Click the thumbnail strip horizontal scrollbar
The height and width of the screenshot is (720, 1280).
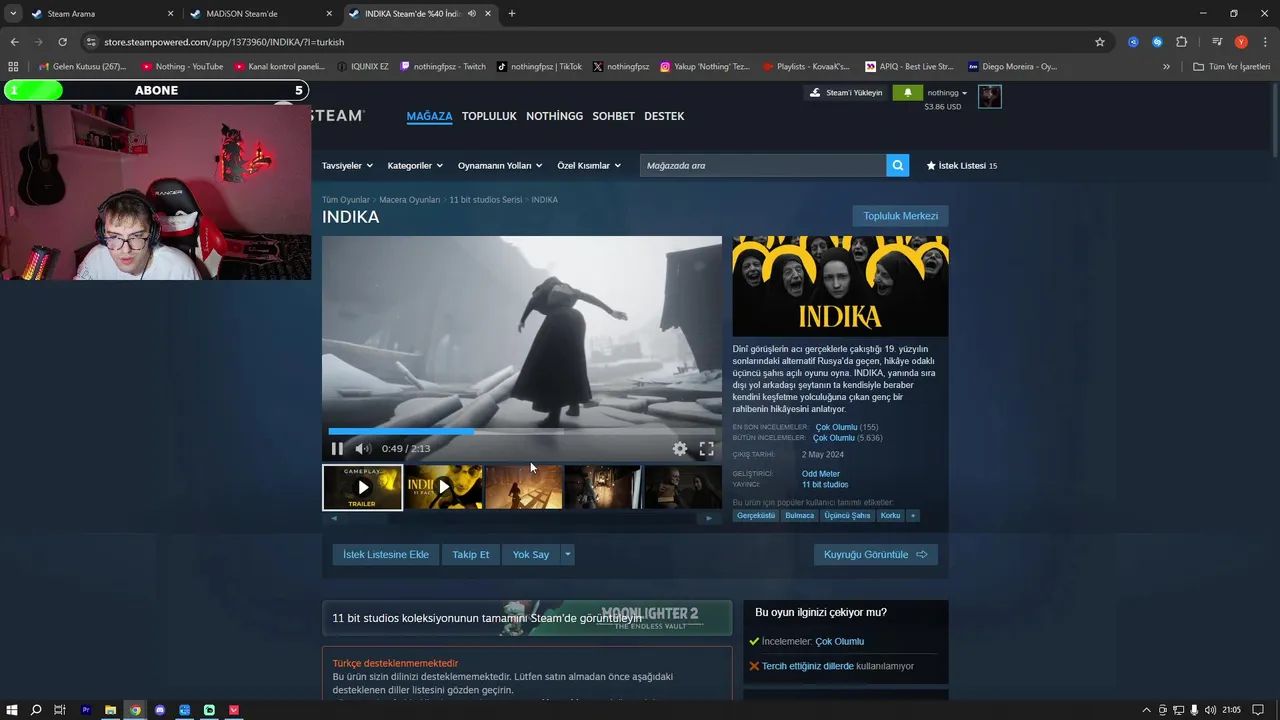[x=521, y=517]
